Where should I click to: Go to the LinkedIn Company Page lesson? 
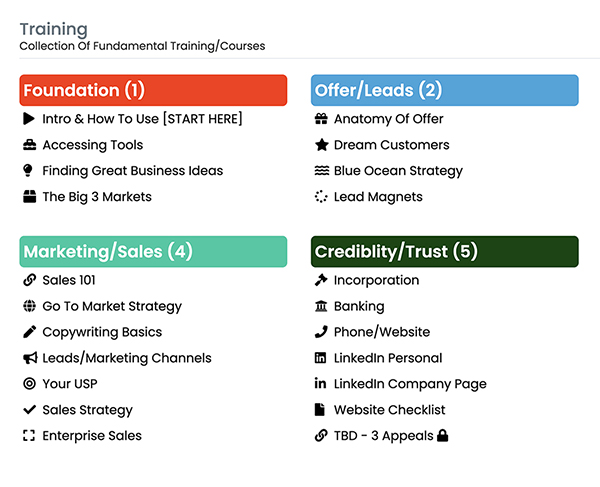[x=410, y=384]
